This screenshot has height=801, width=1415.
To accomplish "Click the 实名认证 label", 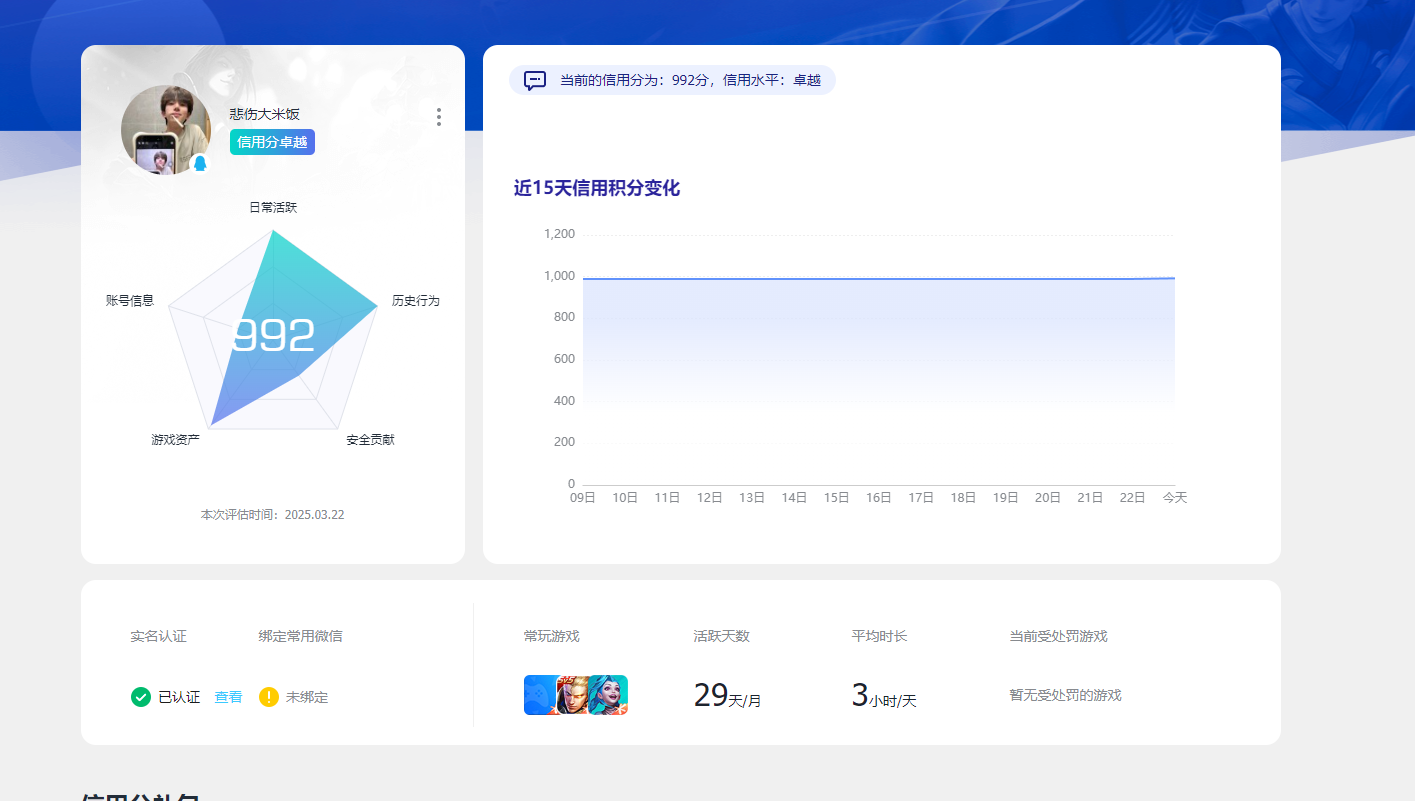I will point(158,636).
